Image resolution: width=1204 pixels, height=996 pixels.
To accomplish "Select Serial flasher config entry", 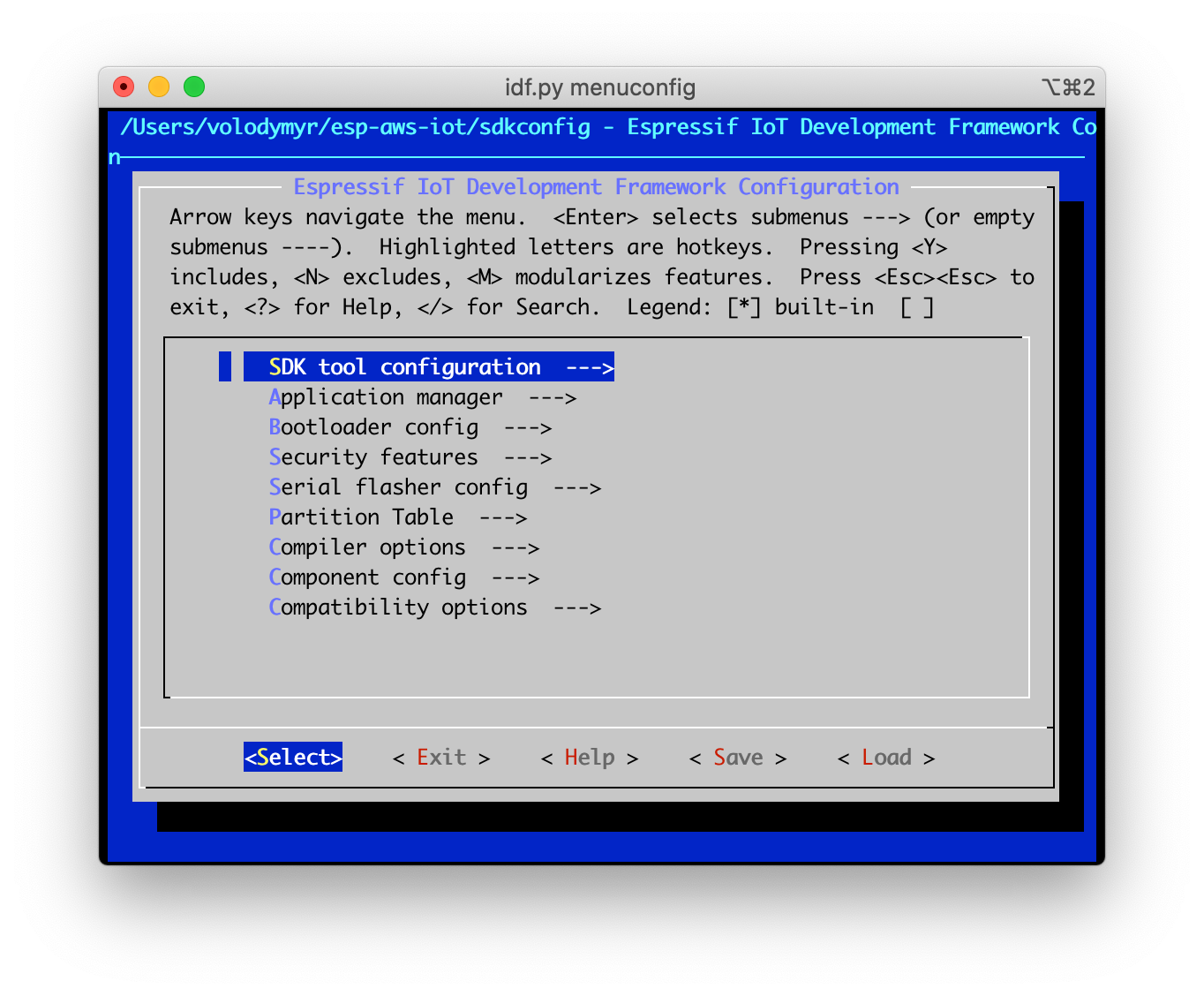I will (x=398, y=487).
